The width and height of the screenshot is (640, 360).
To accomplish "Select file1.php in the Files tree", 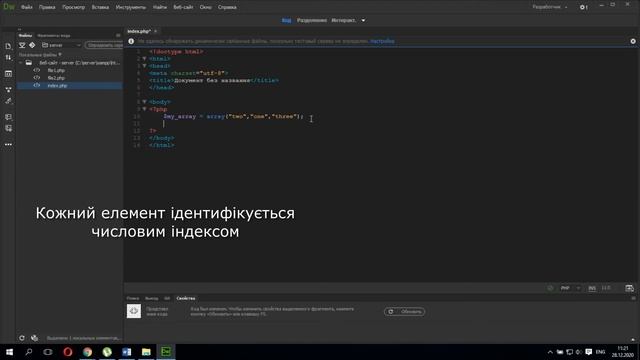I will [x=56, y=71].
